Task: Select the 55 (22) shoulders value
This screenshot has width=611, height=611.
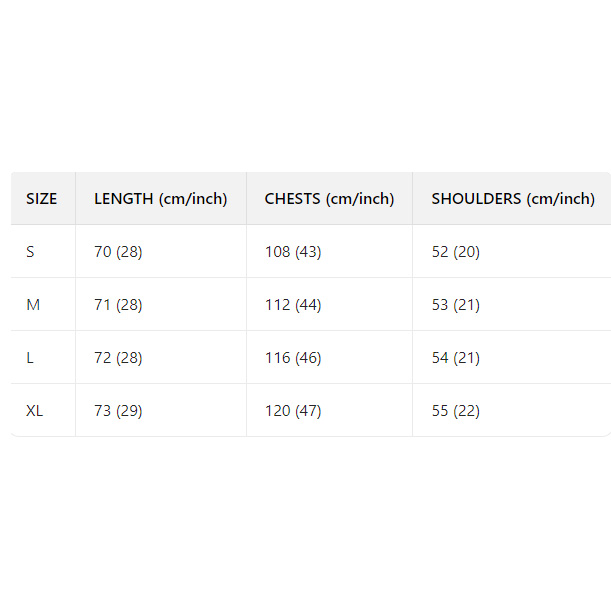Action: (456, 411)
